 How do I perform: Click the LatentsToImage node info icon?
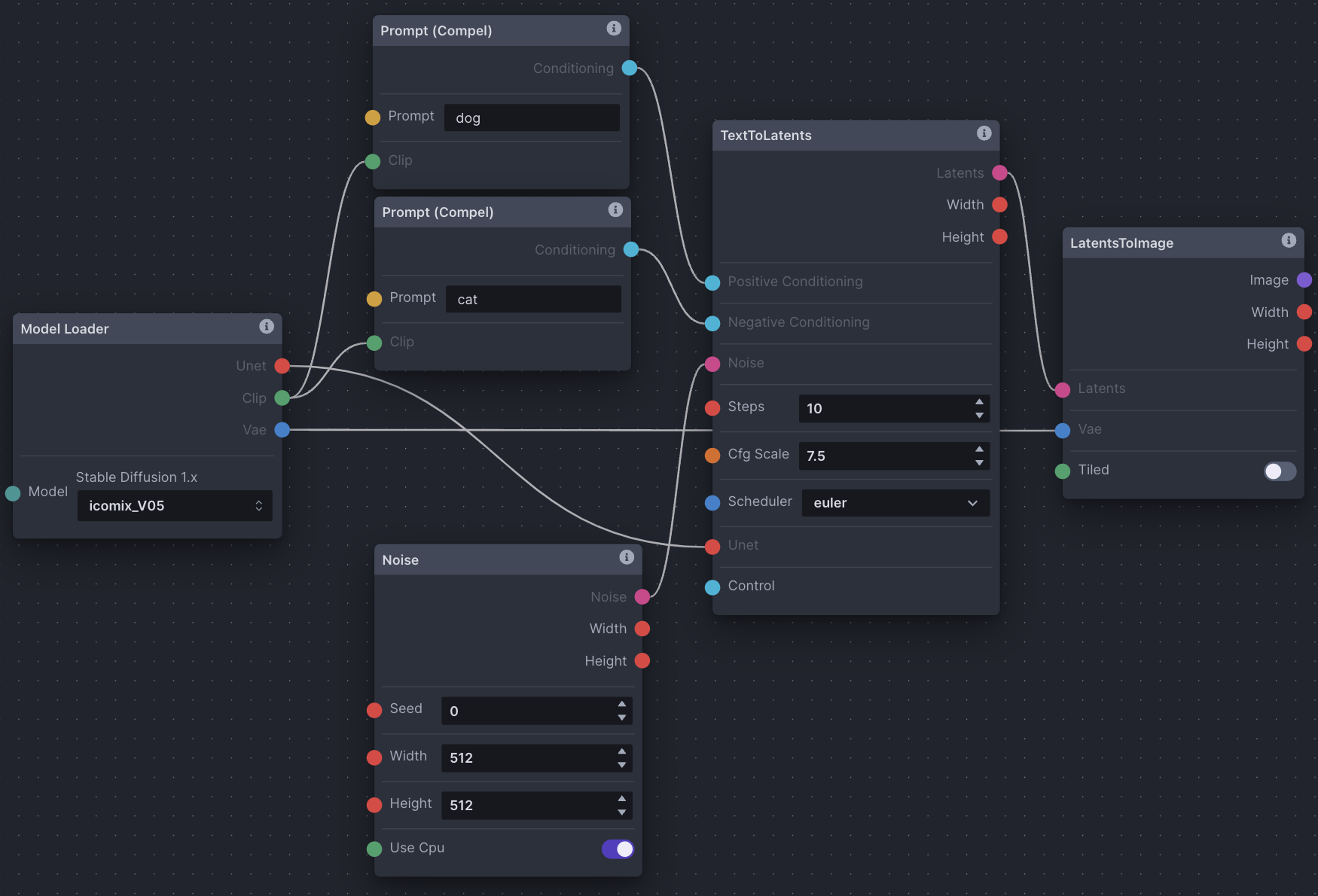(x=1289, y=240)
